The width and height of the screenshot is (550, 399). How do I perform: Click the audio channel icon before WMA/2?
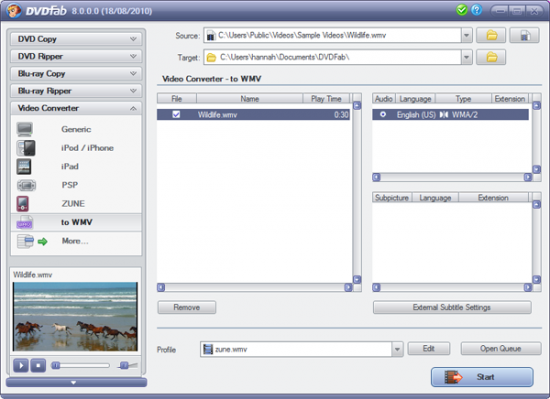[x=444, y=115]
